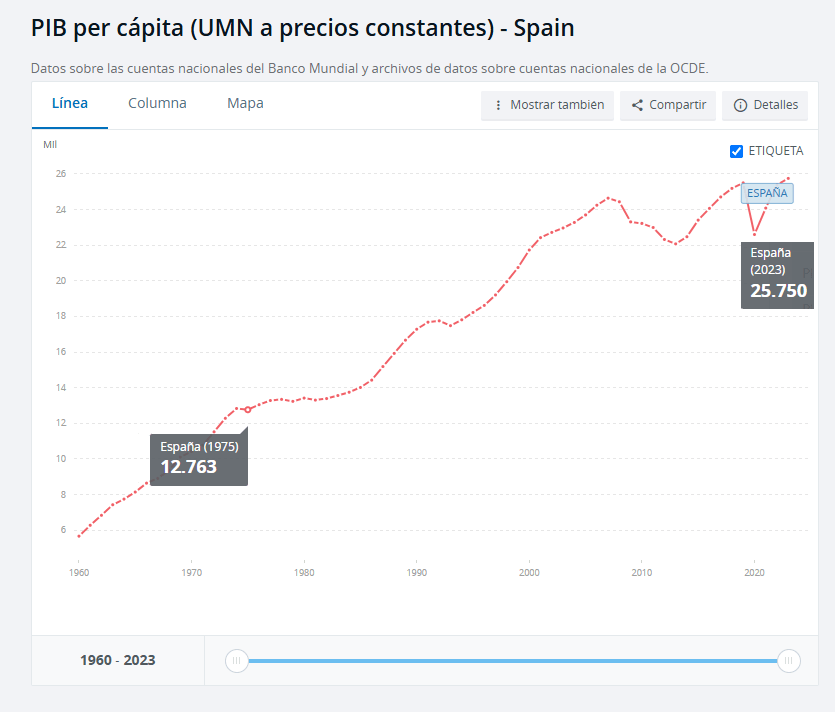The width and height of the screenshot is (835, 712).
Task: Open the Detalles panel
Action: click(764, 105)
